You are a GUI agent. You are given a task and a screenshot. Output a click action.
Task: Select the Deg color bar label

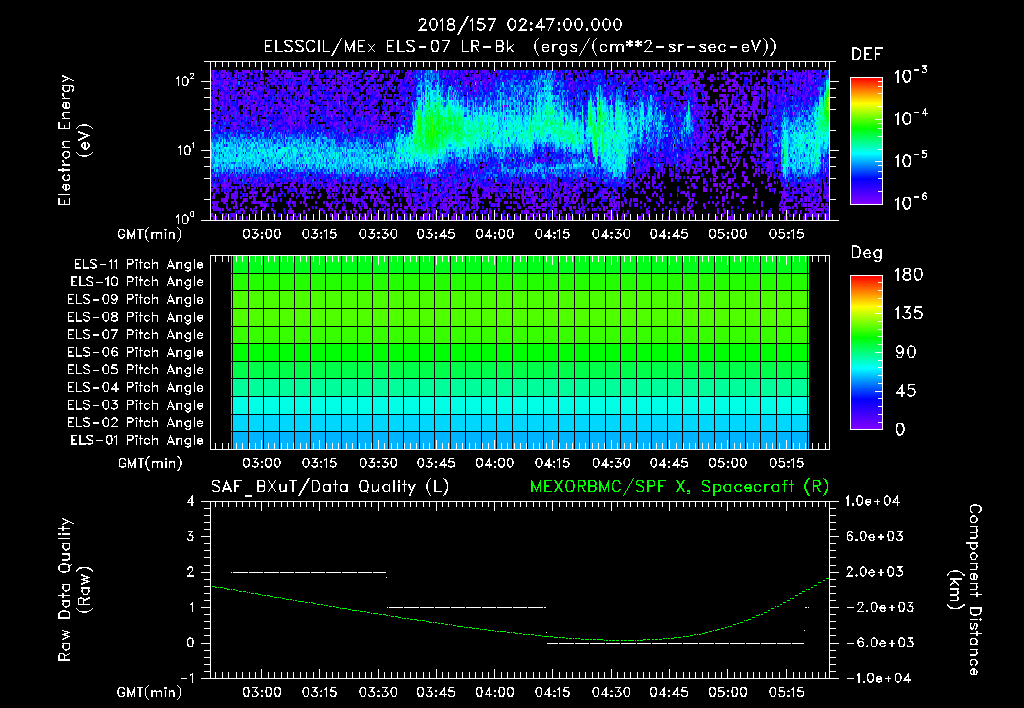pos(867,253)
